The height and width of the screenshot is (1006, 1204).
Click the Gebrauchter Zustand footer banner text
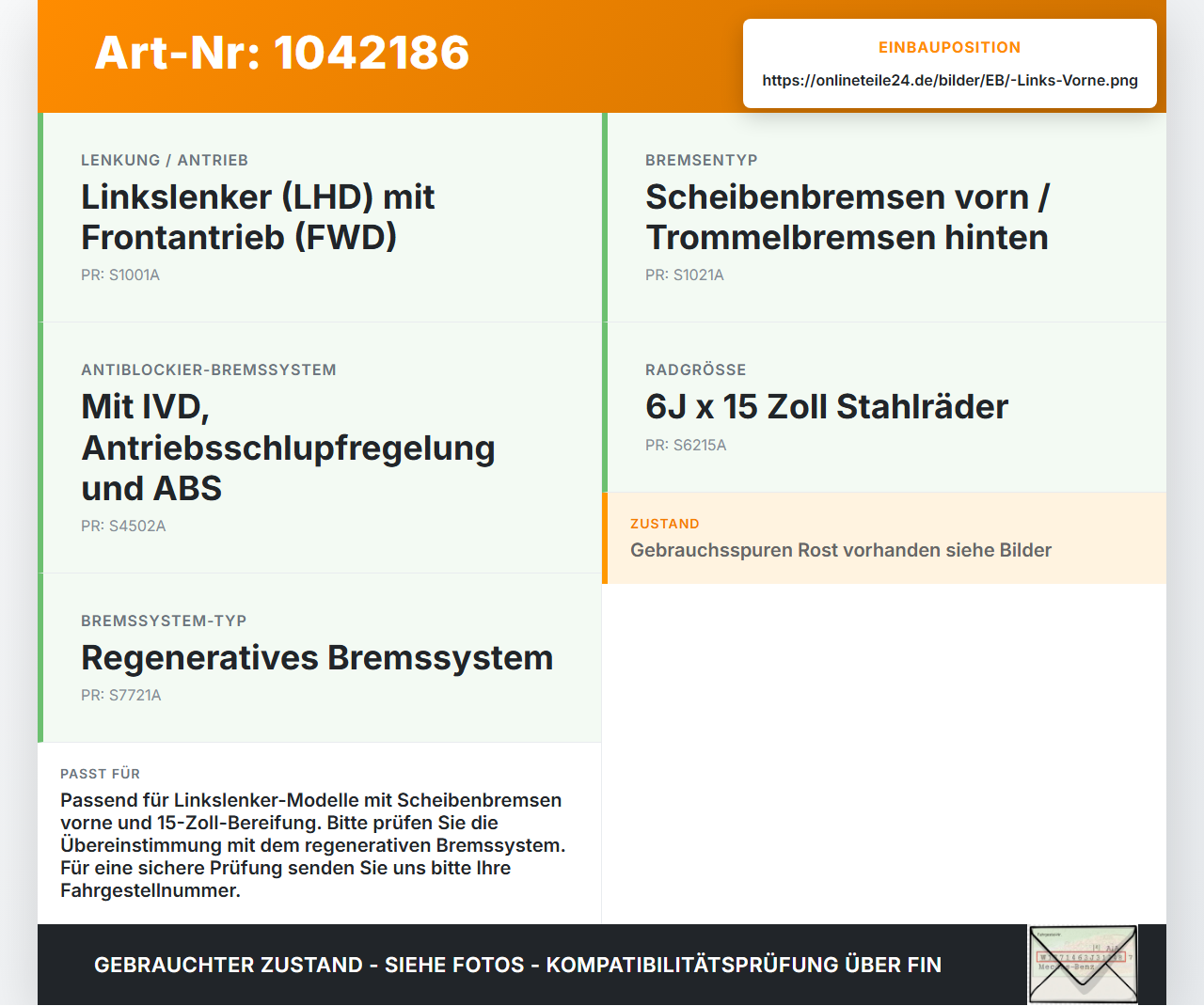(x=517, y=966)
